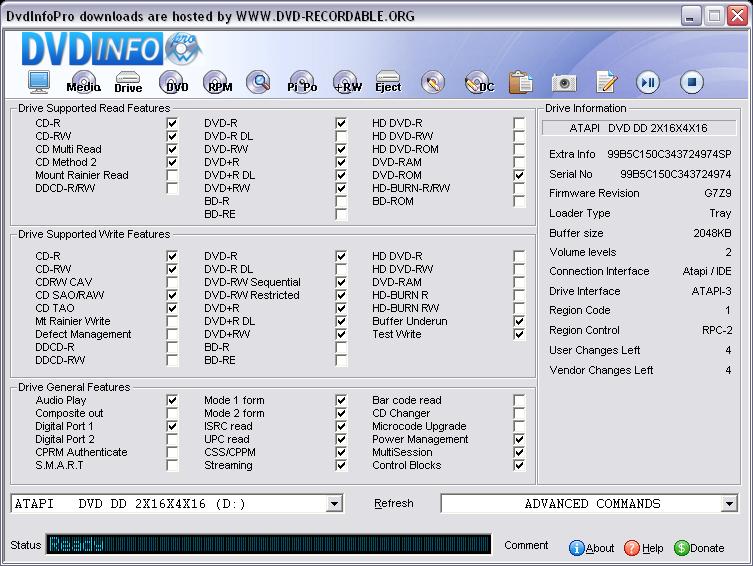Image resolution: width=753 pixels, height=566 pixels.
Task: Close the DvdInfoPro window
Action: click(737, 16)
